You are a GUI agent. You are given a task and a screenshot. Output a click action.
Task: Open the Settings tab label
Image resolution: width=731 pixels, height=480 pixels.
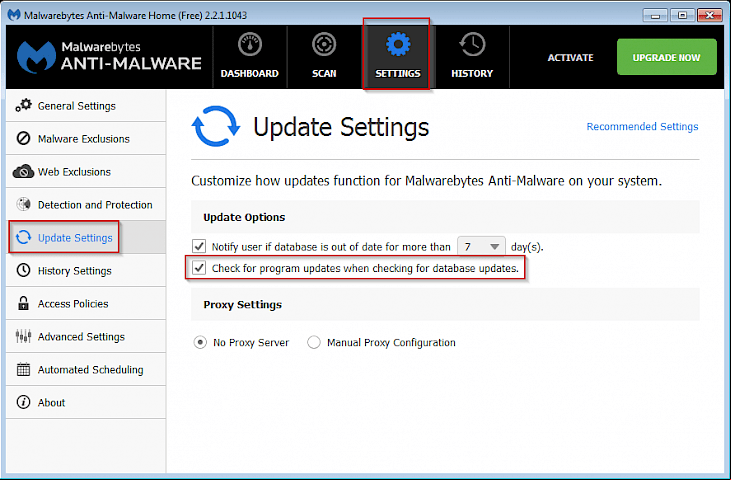(x=398, y=74)
